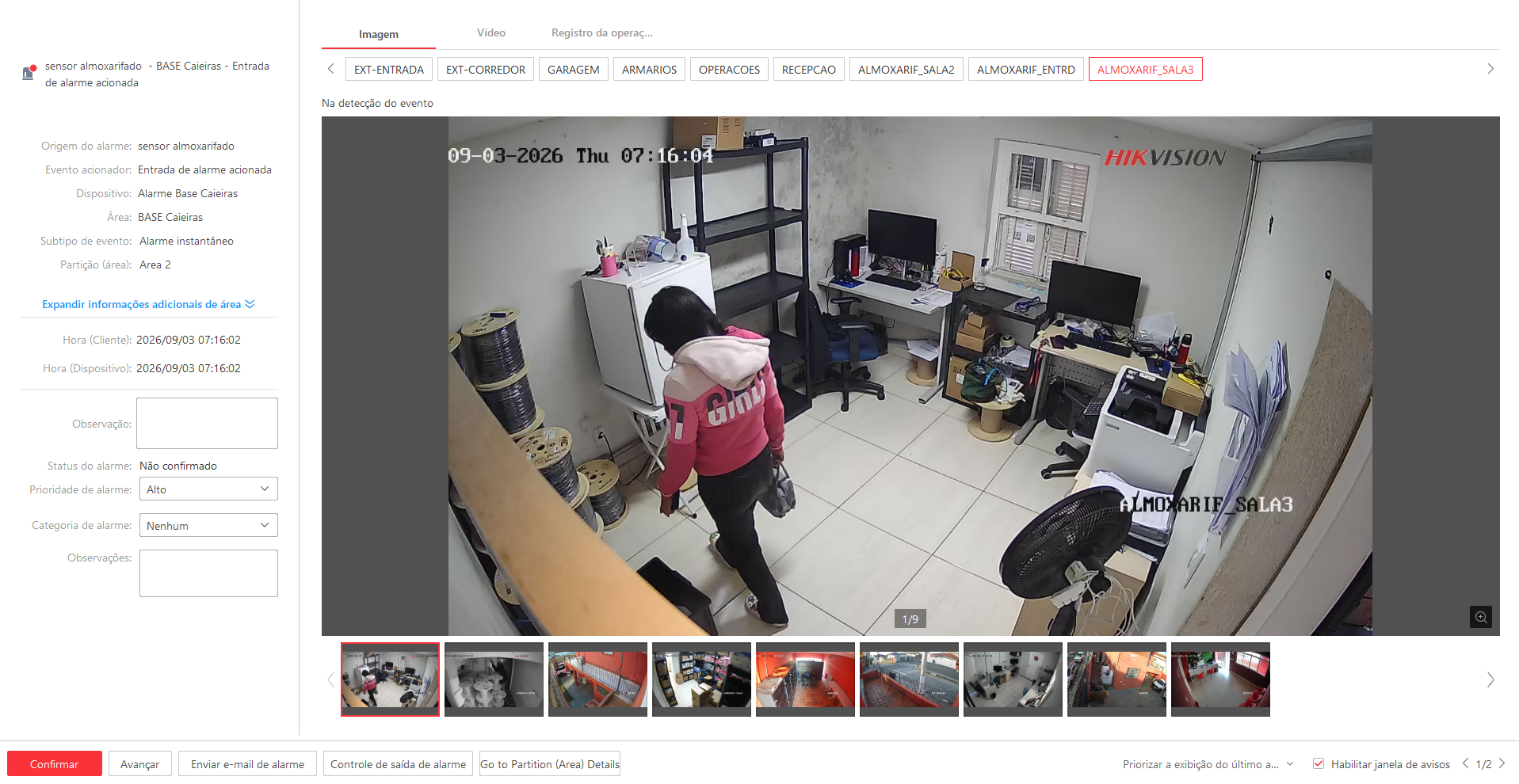Go to next thumbnails with right chevron
Viewport: 1519px width, 784px height.
[1490, 679]
